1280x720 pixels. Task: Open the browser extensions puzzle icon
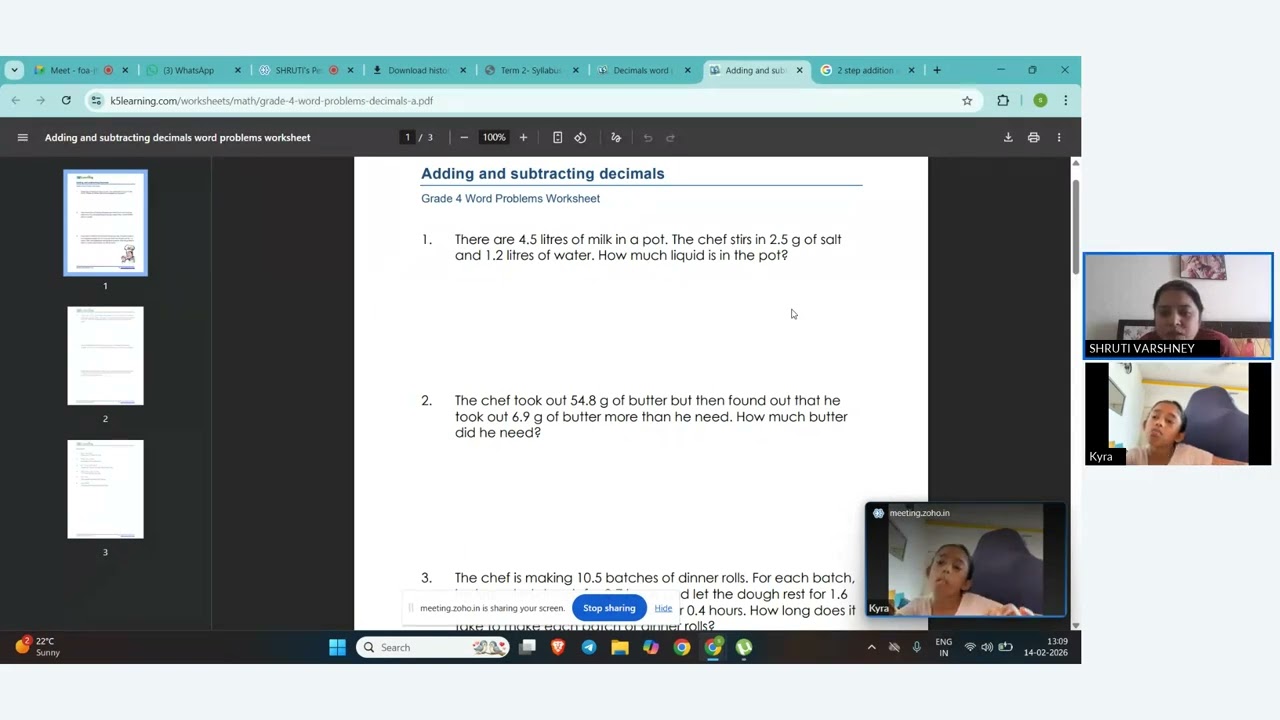(x=1003, y=101)
